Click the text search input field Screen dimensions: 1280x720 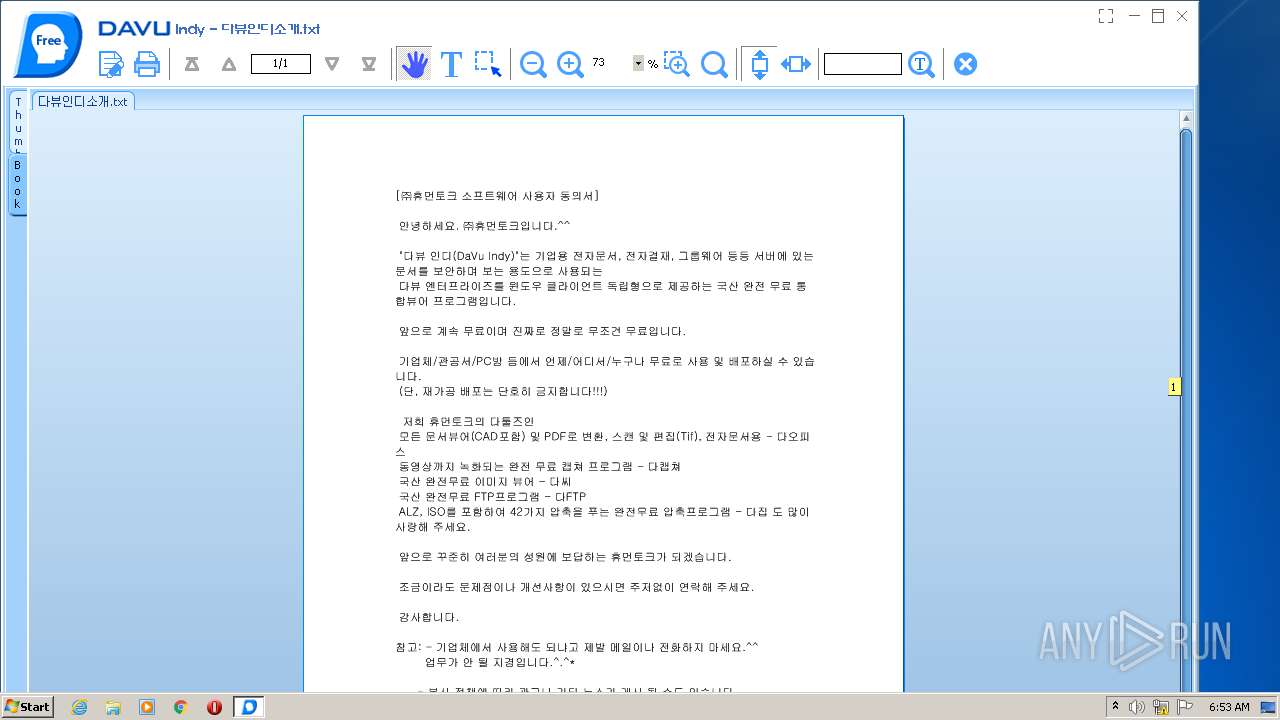(x=863, y=64)
